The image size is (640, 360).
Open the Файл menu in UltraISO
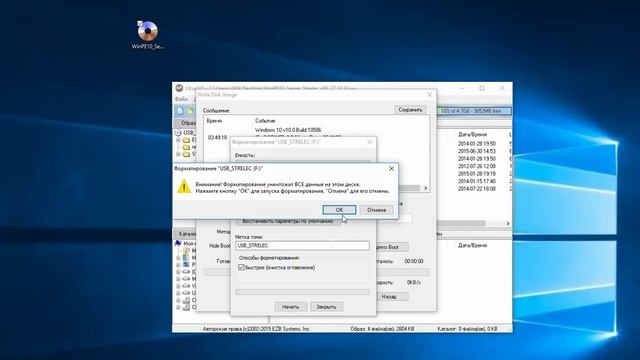(182, 99)
